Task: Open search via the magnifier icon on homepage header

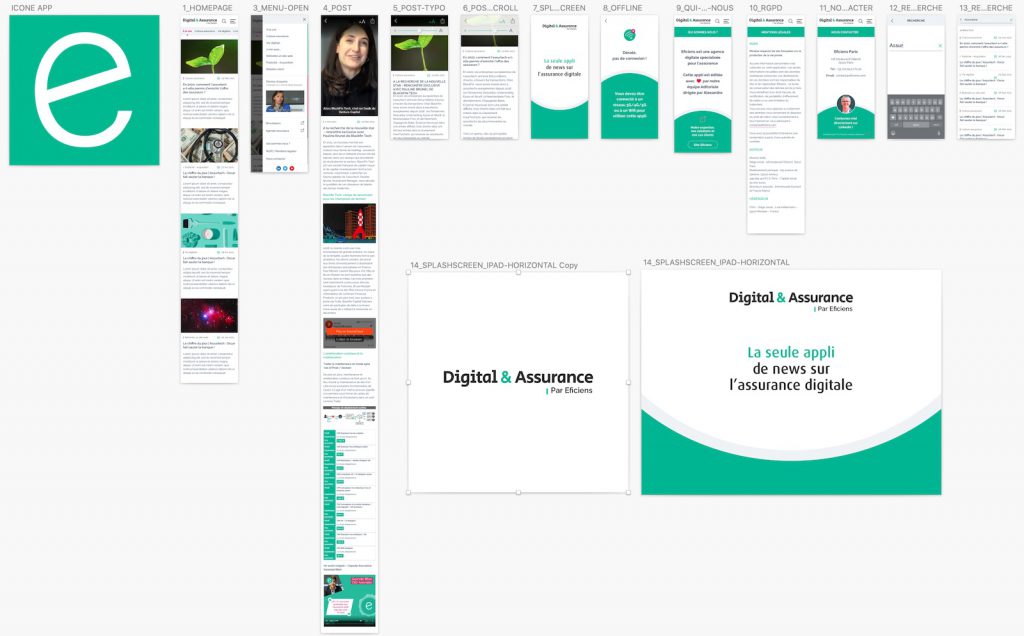Action: click(224, 21)
